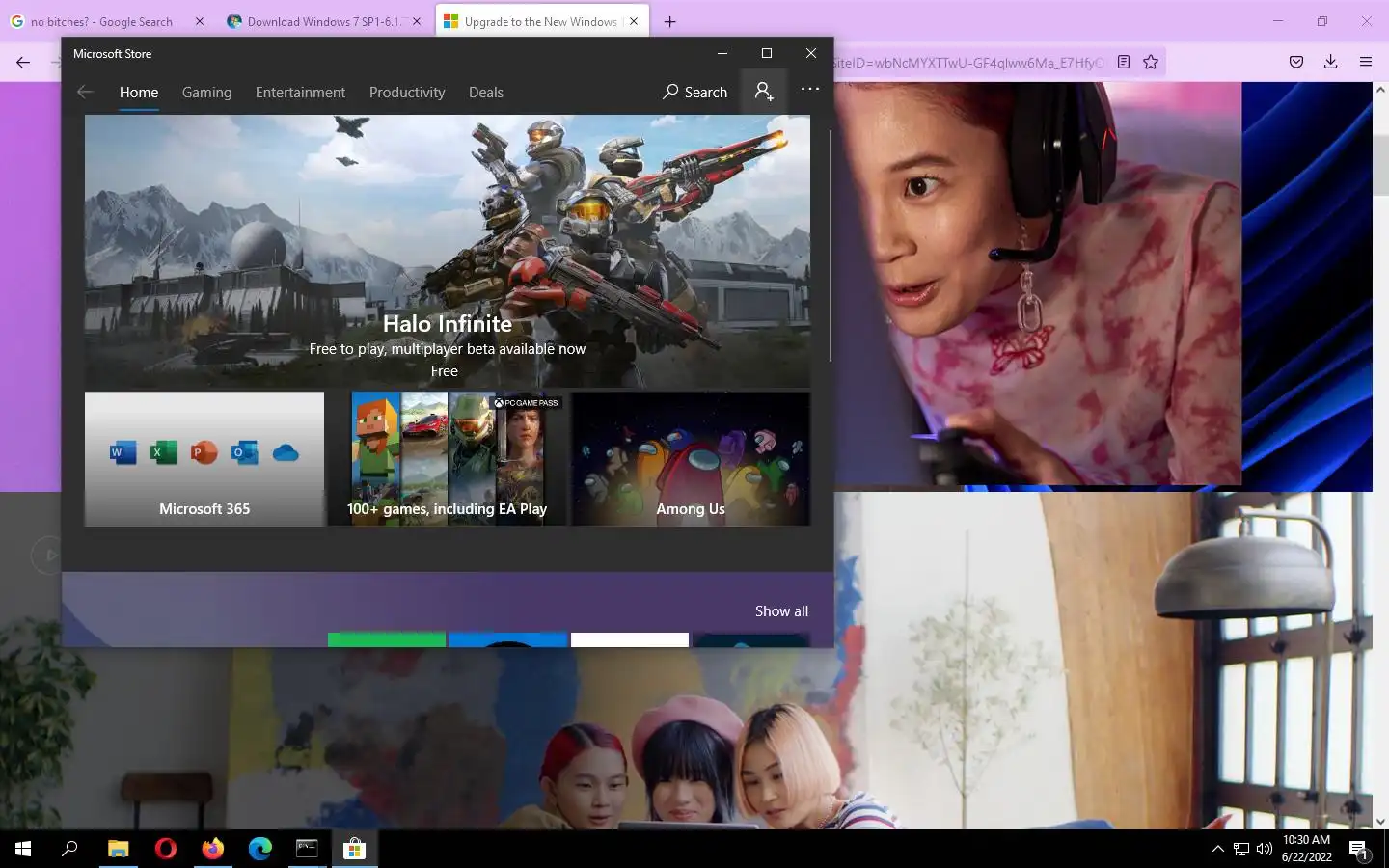
Task: Switch to the Download Windows 7 SP1 browser tab
Action: click(x=324, y=21)
